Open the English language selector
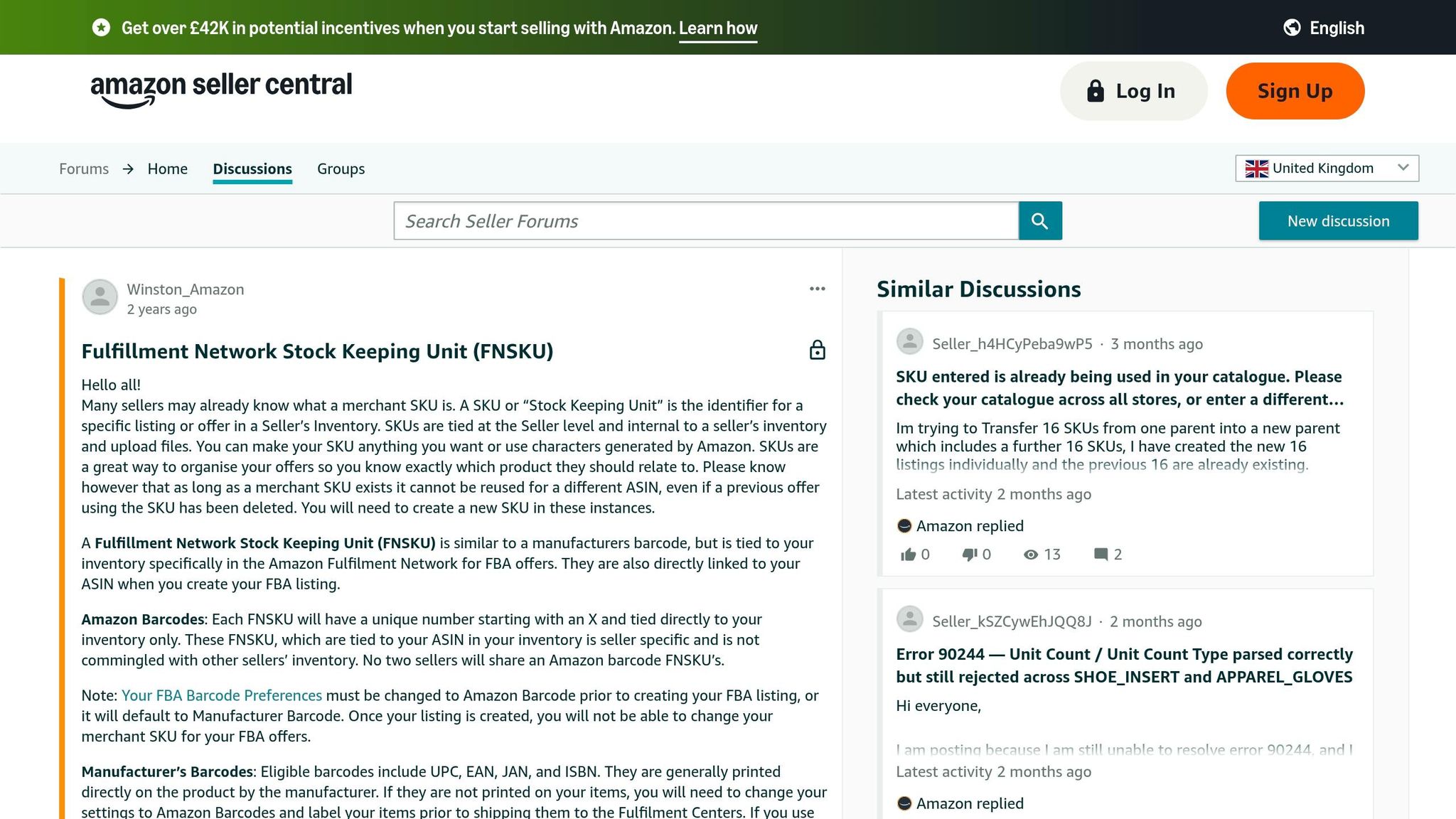Viewport: 1456px width, 819px height. (1324, 28)
